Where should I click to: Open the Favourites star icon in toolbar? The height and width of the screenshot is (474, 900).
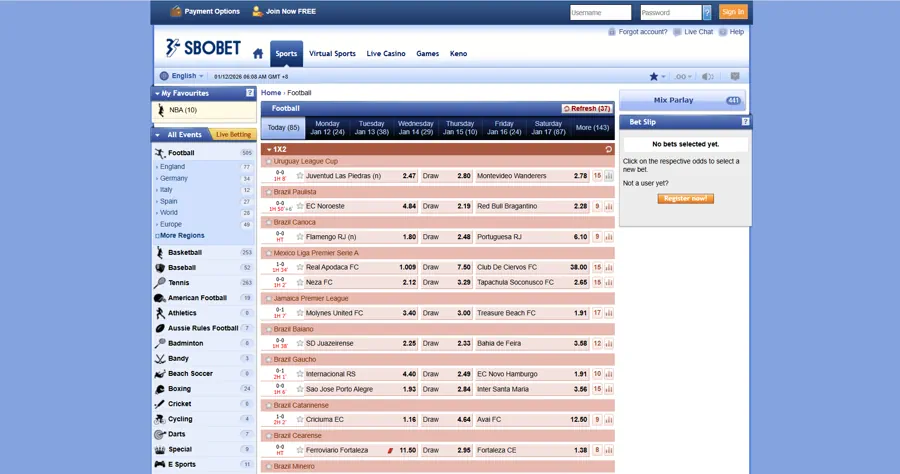653,76
